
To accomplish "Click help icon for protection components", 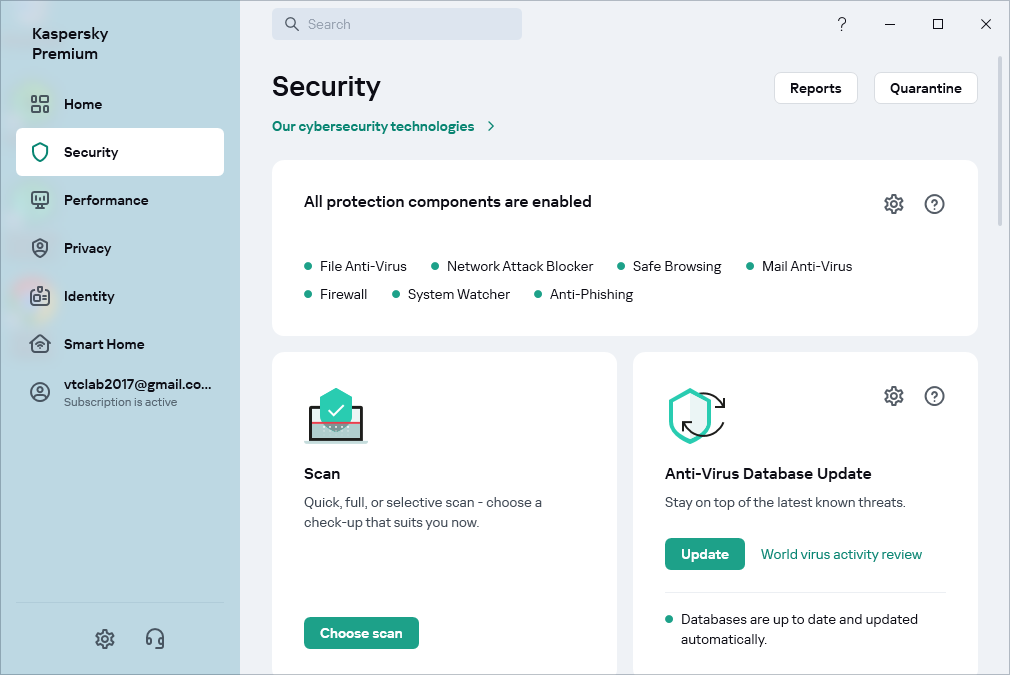I will pos(934,204).
